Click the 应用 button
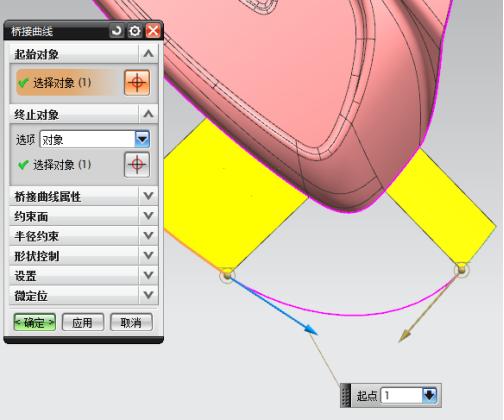The width and height of the screenshot is (504, 420). (x=83, y=322)
